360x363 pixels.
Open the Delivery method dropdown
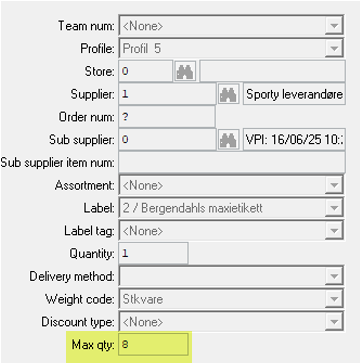[x=333, y=276]
